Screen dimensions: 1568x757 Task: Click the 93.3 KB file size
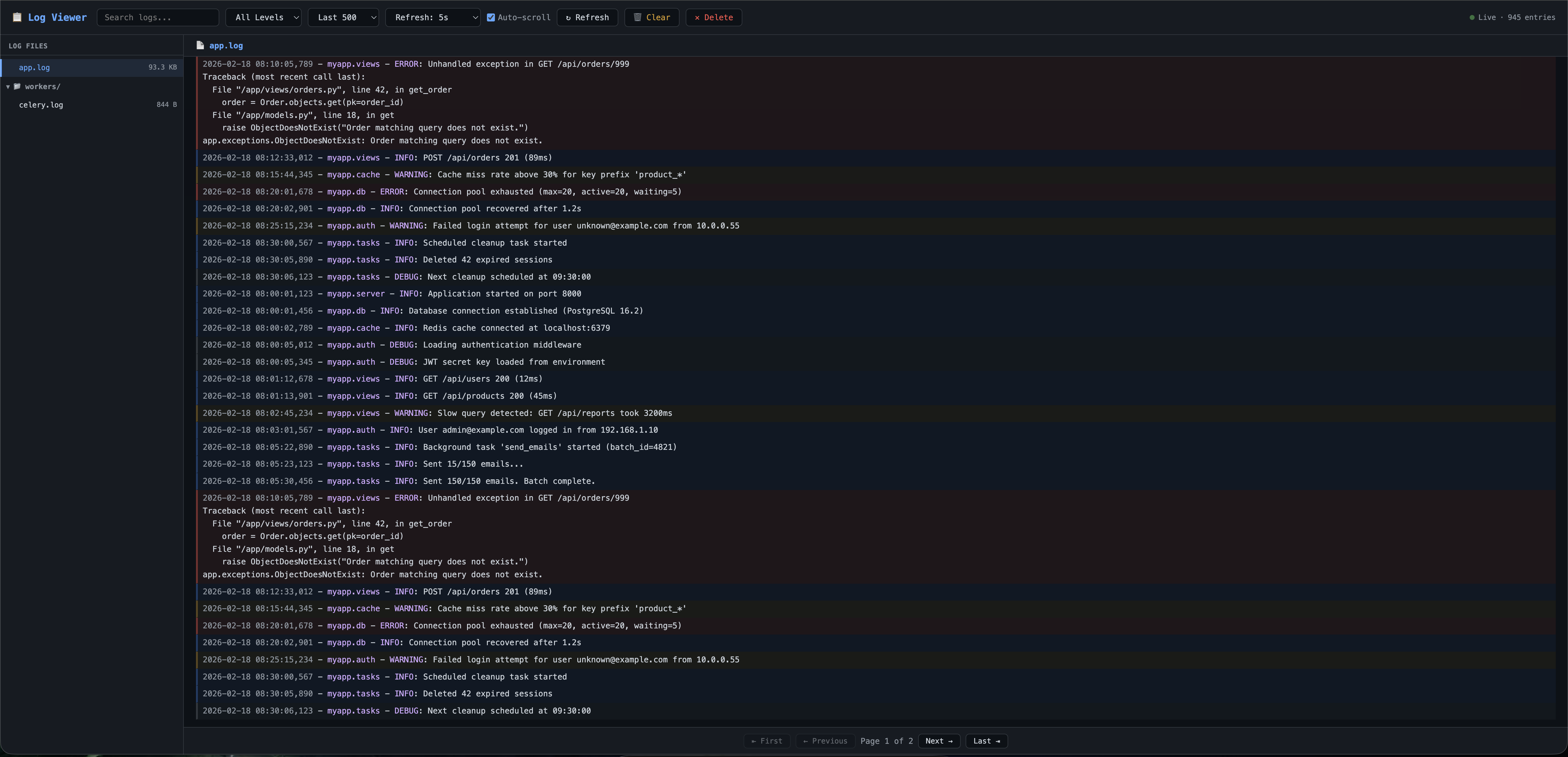[163, 68]
